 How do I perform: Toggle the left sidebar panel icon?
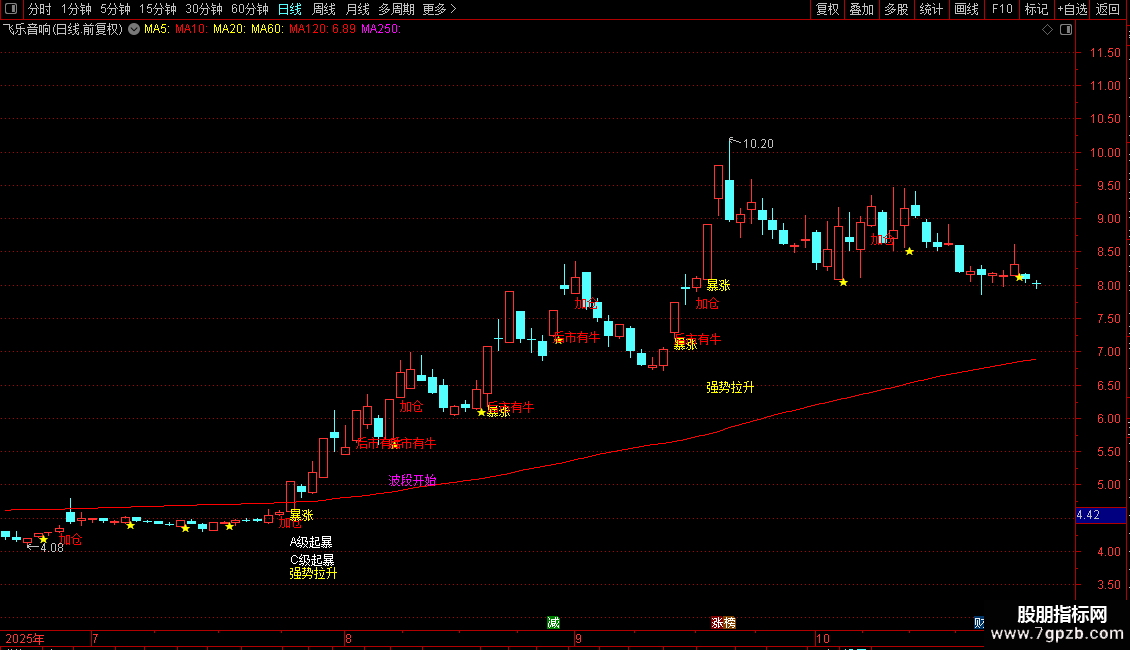[x=11, y=9]
